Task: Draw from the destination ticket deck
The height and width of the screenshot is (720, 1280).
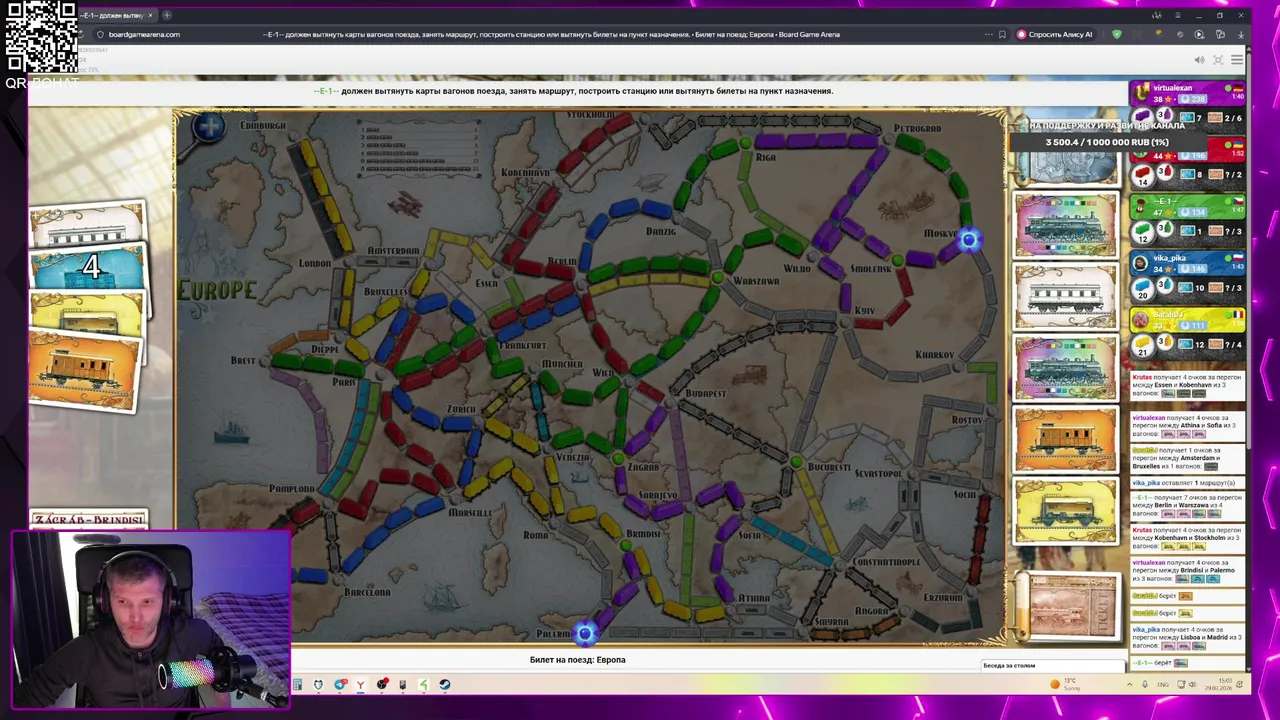Action: [1070, 606]
